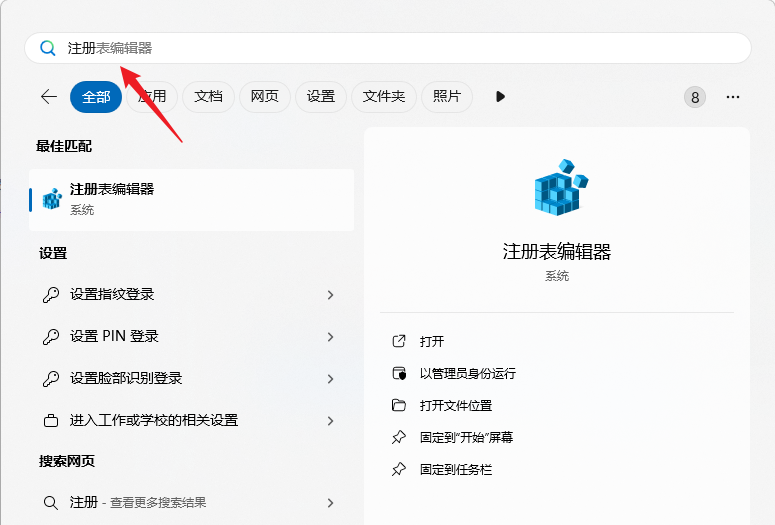This screenshot has height=525, width=775.
Task: Click the shield icon beside 以管理员身份运行
Action: tap(399, 373)
